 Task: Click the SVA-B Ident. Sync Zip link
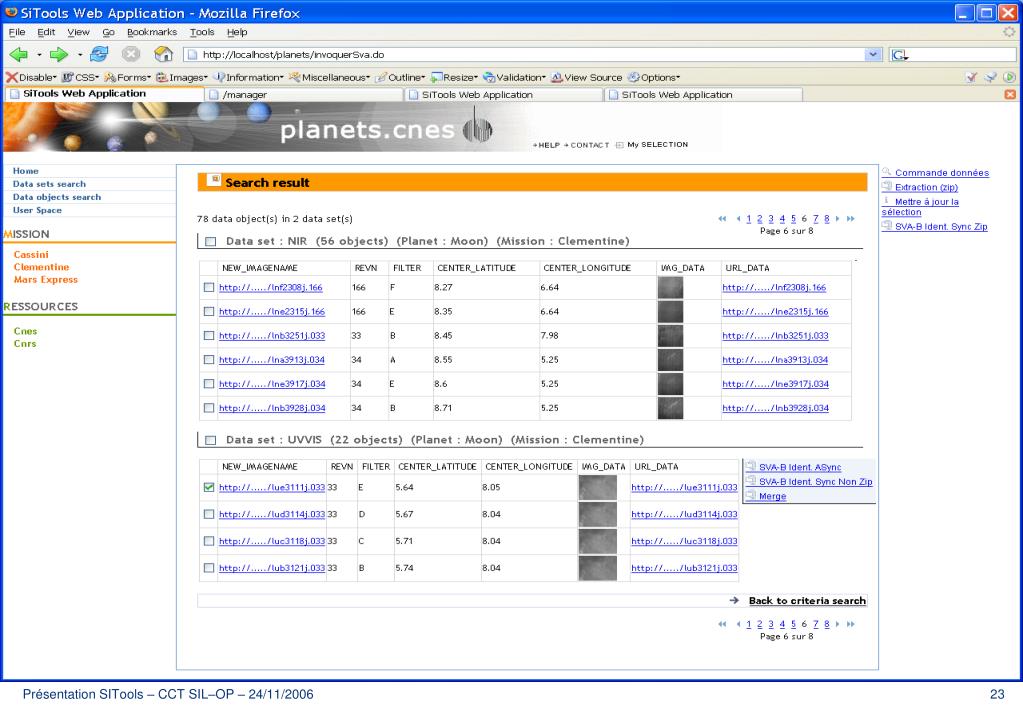click(x=941, y=226)
